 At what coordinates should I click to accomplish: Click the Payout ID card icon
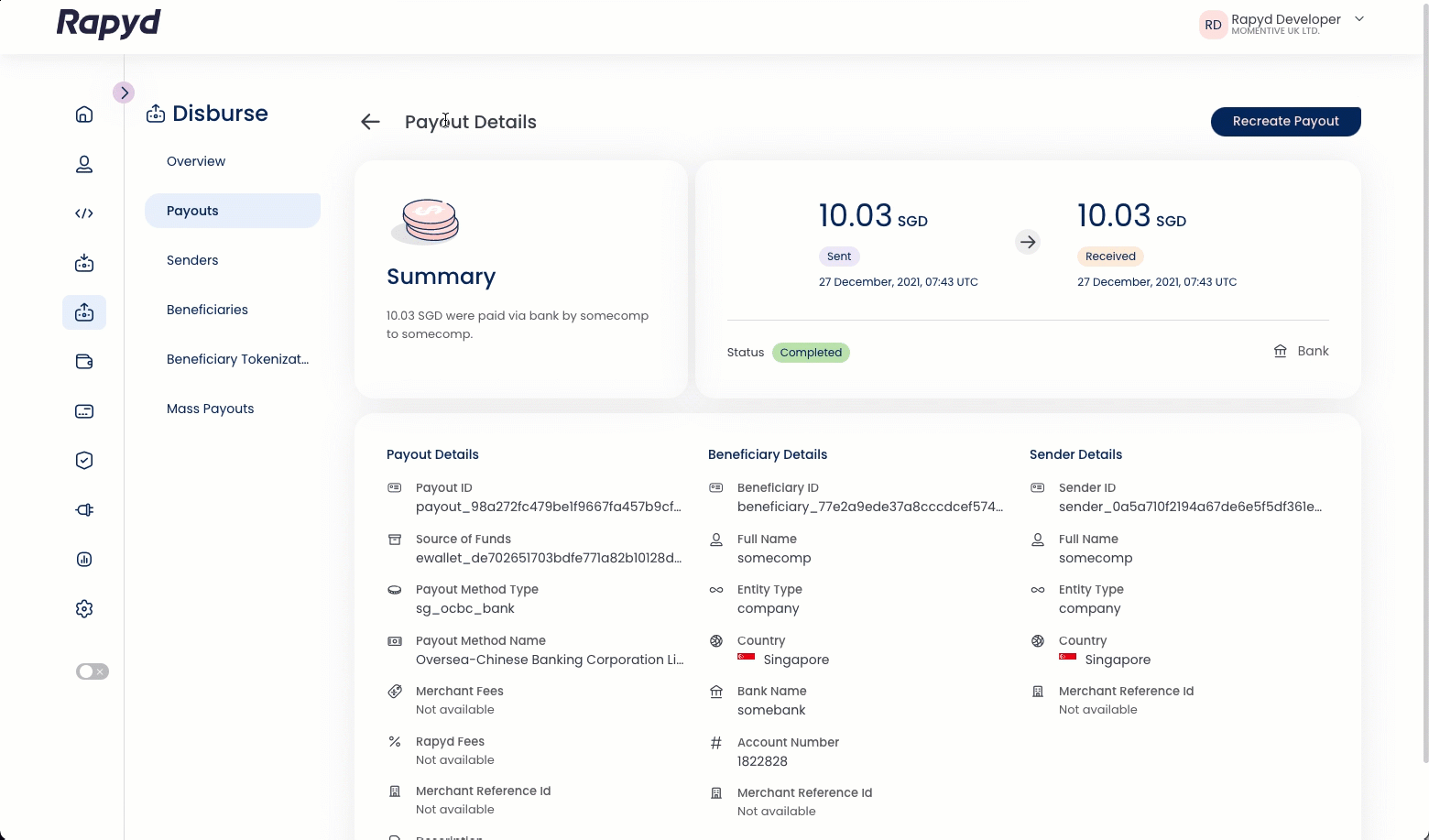pyautogui.click(x=395, y=487)
